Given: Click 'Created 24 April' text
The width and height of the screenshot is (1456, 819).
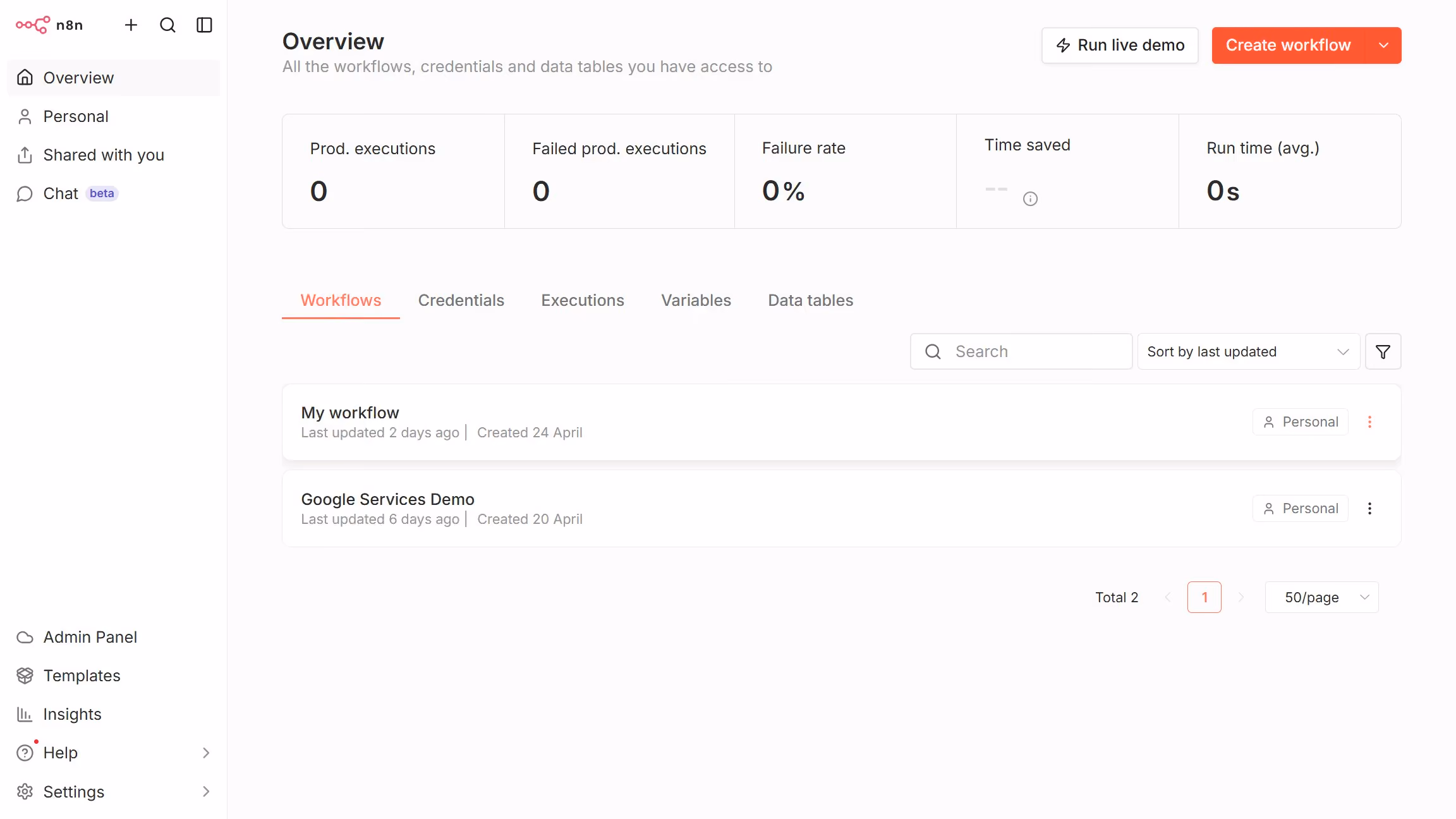Looking at the screenshot, I should tap(530, 432).
